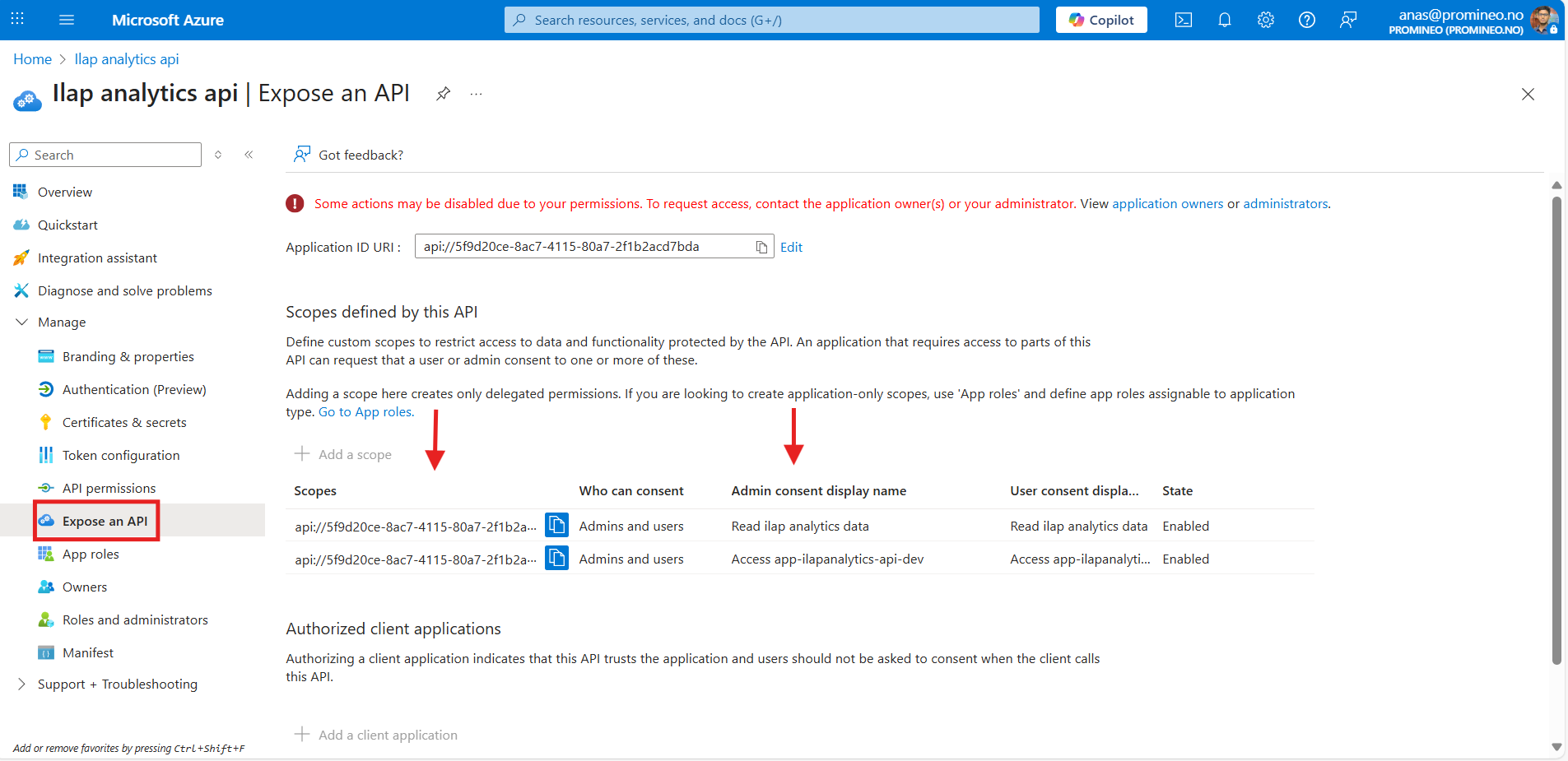Click the scrollbar up arrow
The height and width of the screenshot is (761, 1568).
point(1556,185)
